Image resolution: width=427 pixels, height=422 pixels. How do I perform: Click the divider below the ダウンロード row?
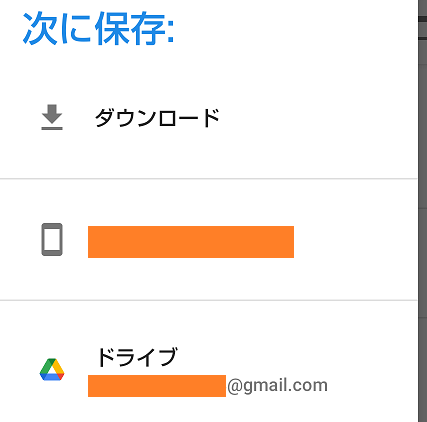pos(209,179)
